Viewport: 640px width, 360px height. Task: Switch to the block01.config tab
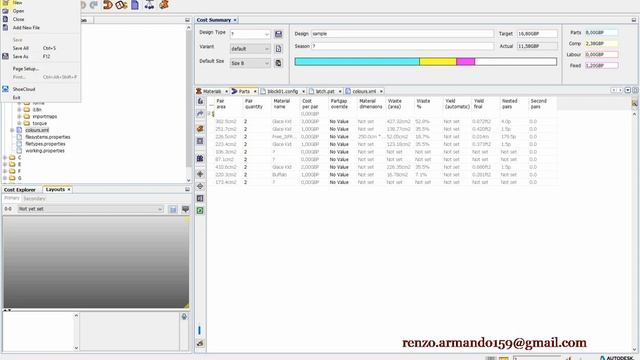click(x=282, y=91)
